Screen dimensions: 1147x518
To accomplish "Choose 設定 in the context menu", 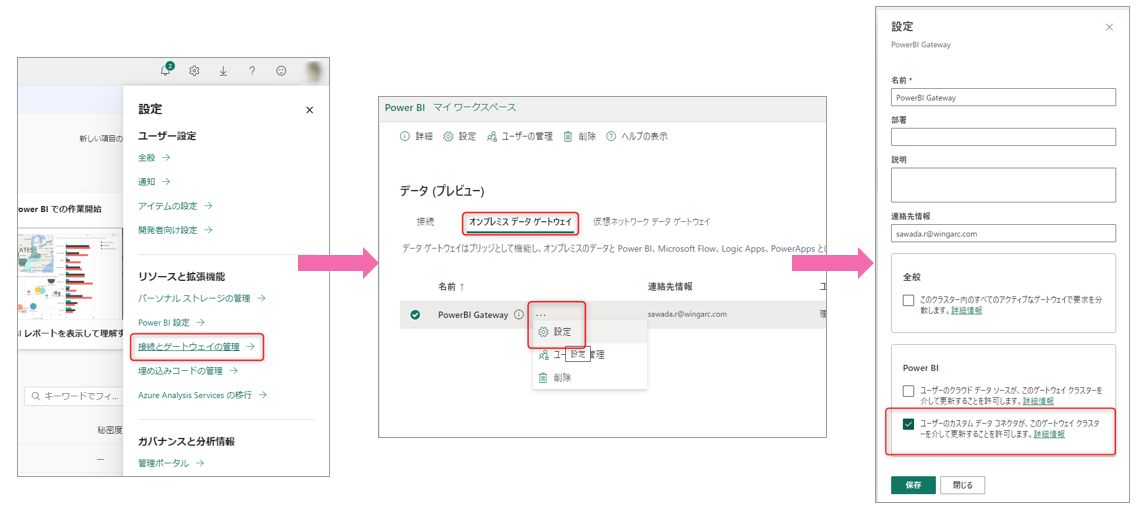I will tap(590, 331).
